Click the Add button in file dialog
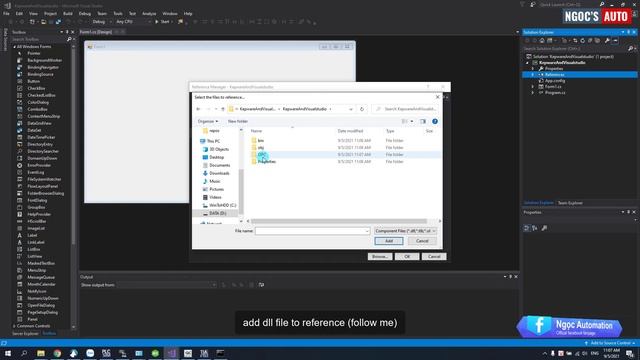The image size is (640, 360). (389, 241)
